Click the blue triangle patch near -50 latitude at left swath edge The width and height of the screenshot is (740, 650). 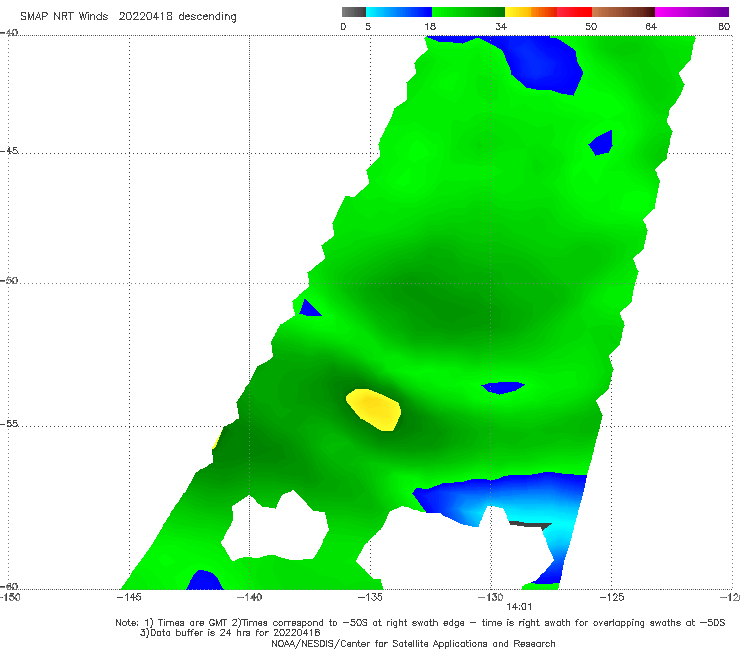point(309,309)
